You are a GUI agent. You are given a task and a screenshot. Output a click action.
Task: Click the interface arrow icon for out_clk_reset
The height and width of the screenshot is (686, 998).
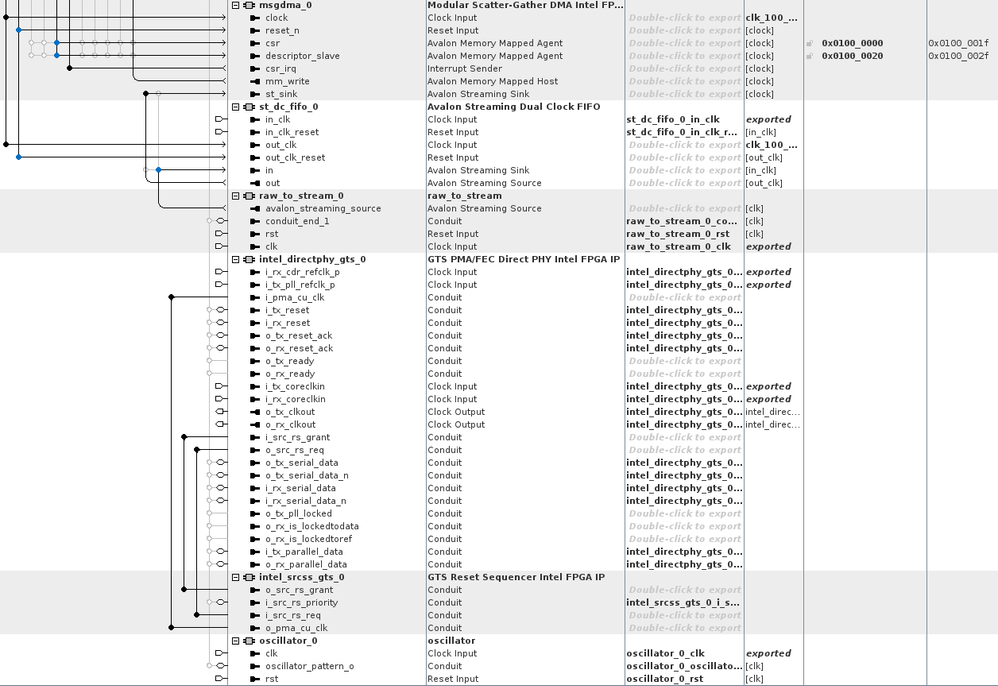pos(255,158)
